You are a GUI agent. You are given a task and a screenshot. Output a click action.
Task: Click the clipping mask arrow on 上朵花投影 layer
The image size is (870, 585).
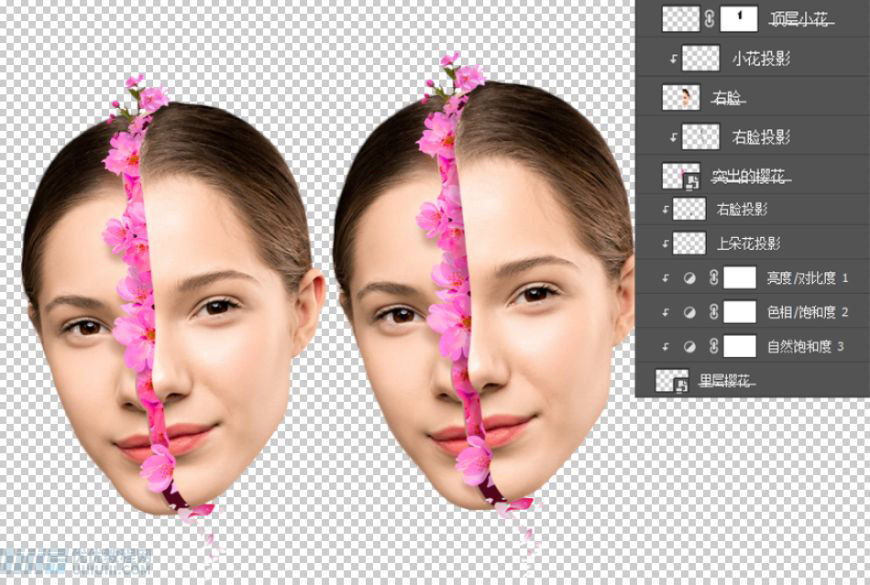(667, 243)
